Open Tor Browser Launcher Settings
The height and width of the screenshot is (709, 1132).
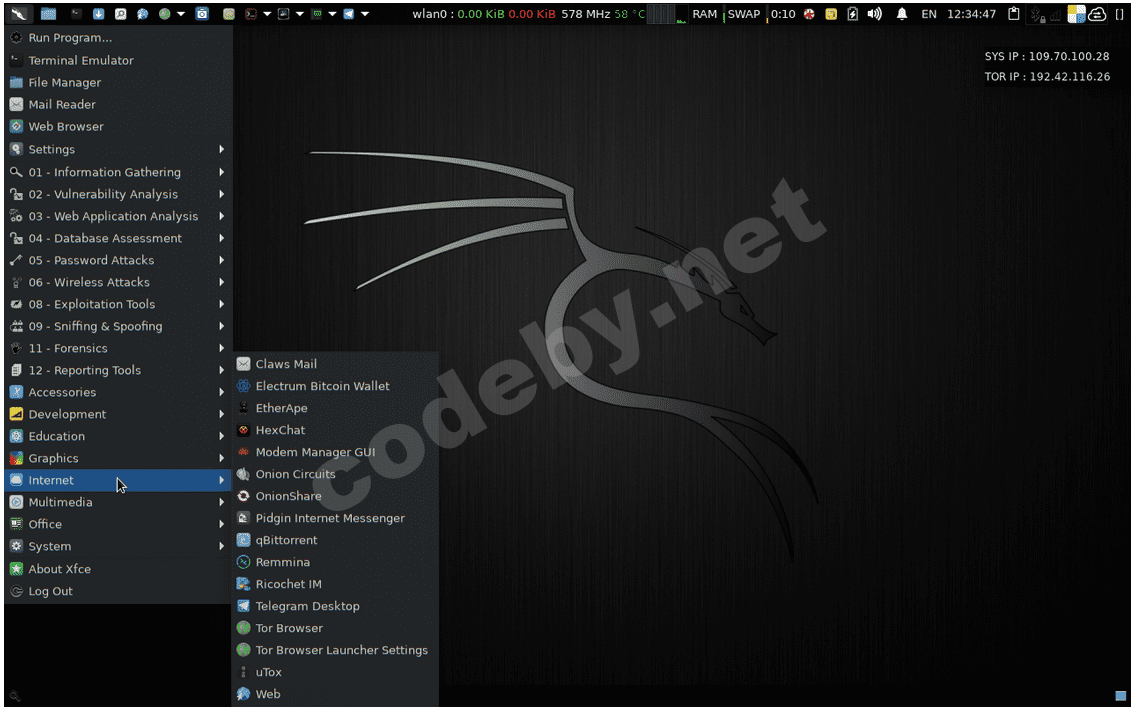click(x=335, y=651)
